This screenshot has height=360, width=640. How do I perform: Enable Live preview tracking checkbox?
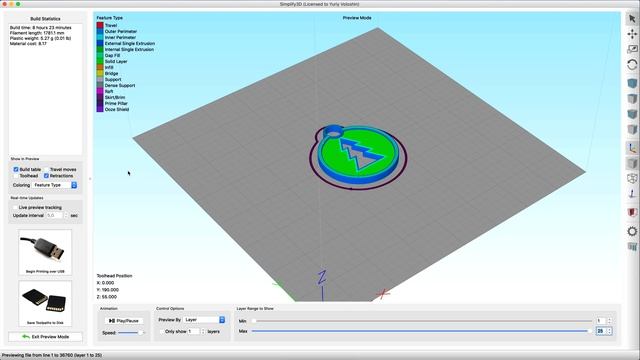(16, 207)
